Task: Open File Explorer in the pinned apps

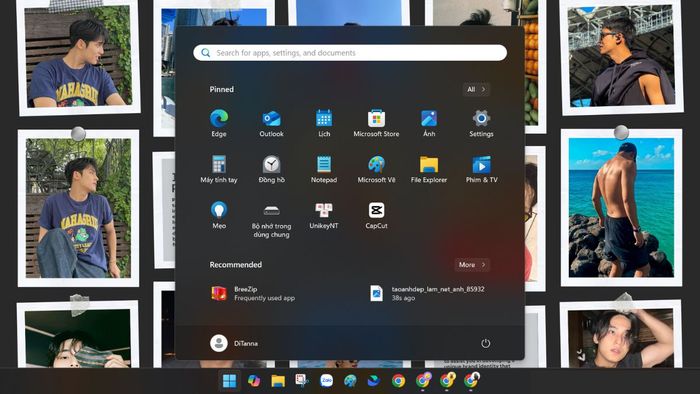Action: point(429,169)
